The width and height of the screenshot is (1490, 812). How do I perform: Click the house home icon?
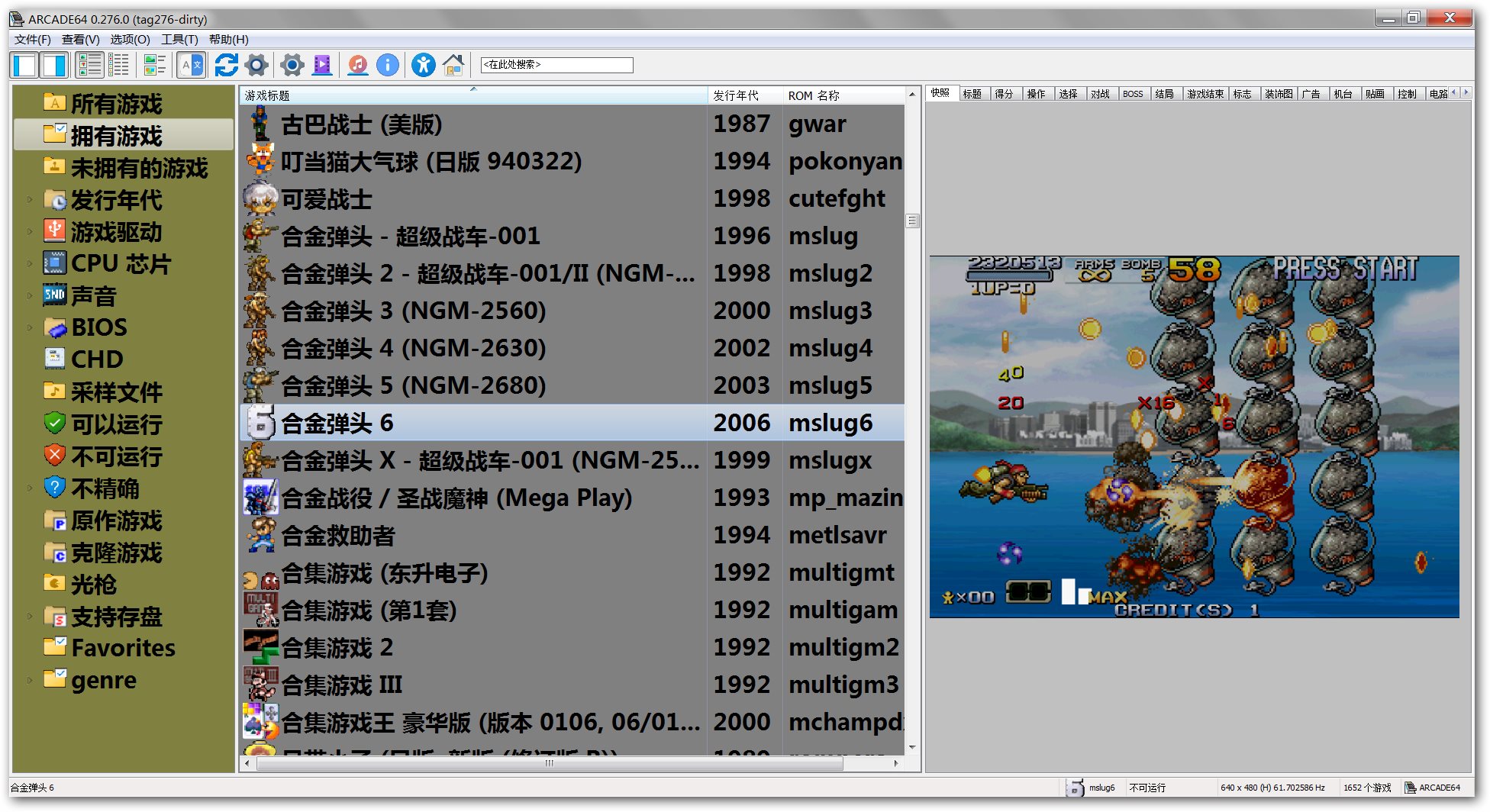[x=453, y=66]
